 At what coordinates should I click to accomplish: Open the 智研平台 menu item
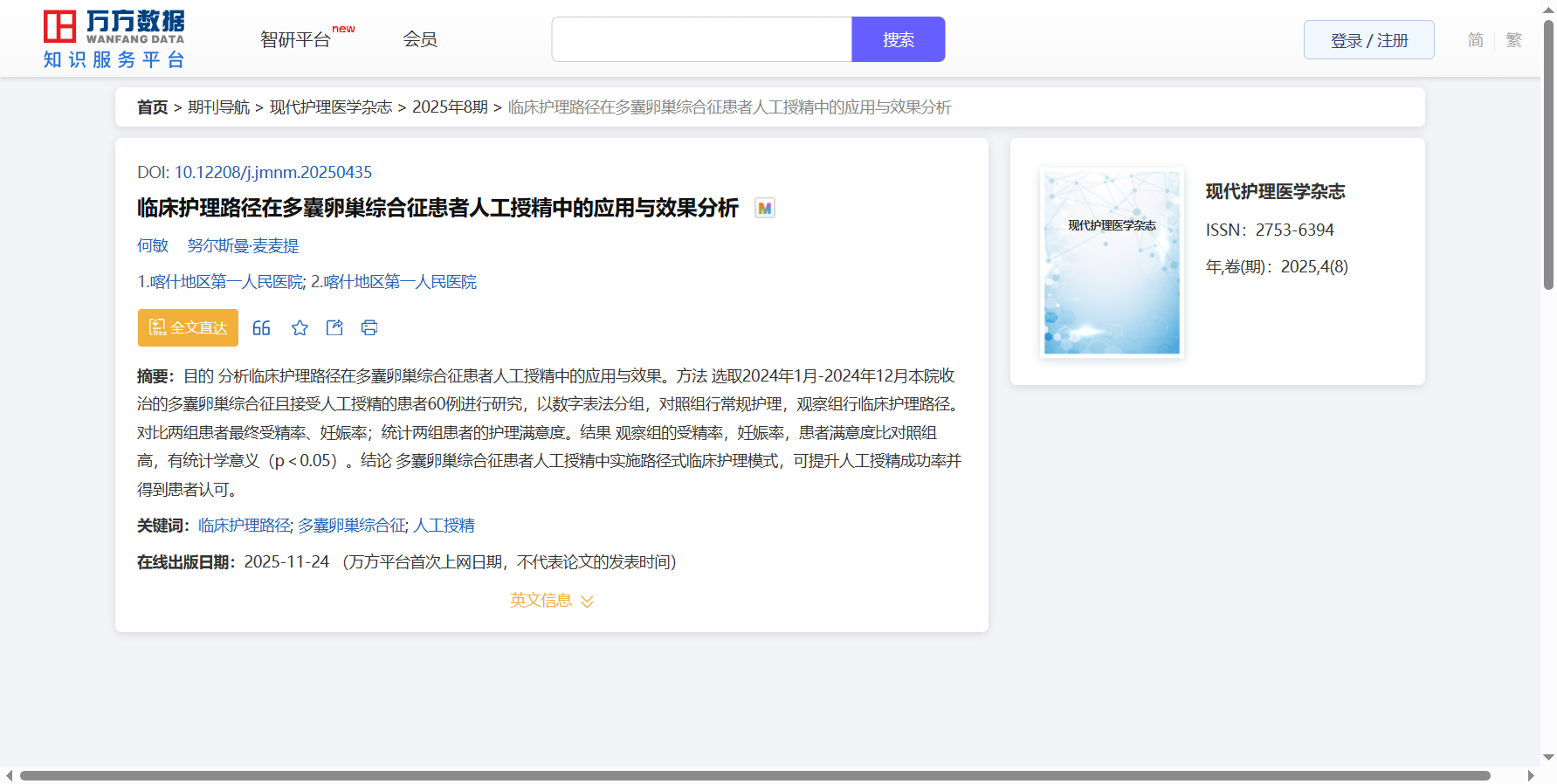(296, 39)
